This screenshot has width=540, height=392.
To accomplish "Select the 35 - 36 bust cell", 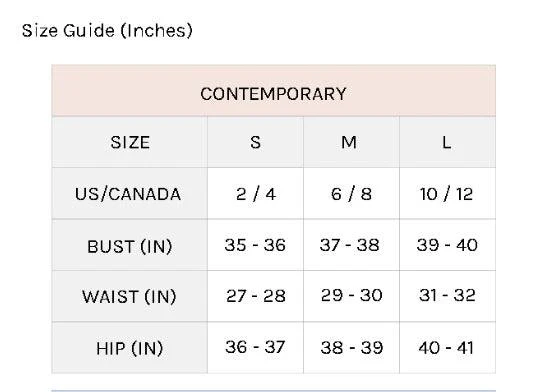I will [256, 245].
